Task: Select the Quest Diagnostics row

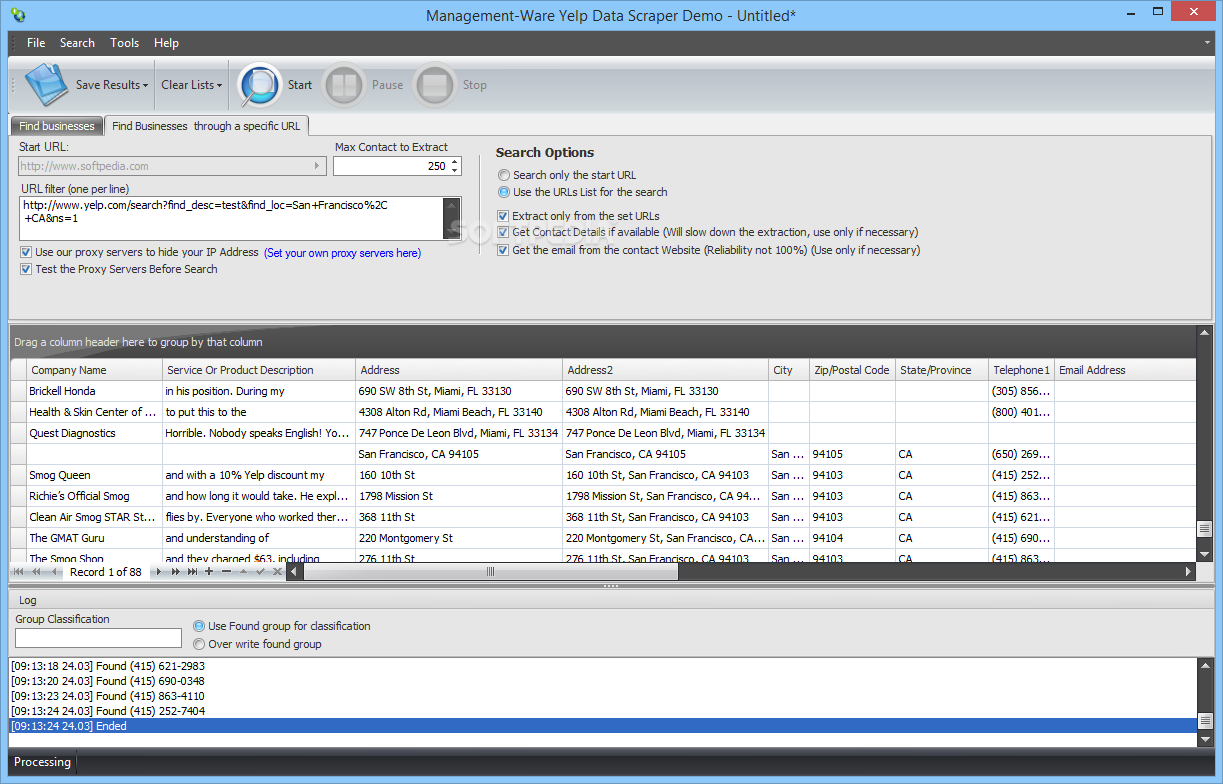Action: (x=603, y=433)
